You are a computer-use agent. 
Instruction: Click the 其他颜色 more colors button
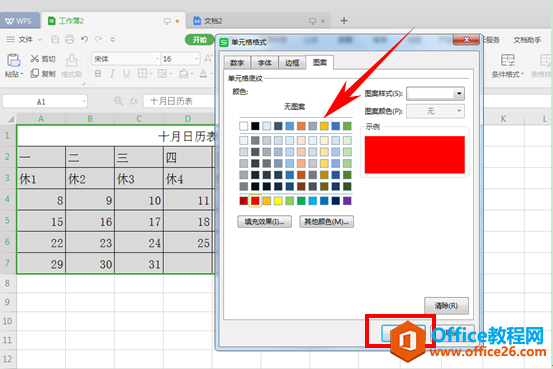coord(327,222)
